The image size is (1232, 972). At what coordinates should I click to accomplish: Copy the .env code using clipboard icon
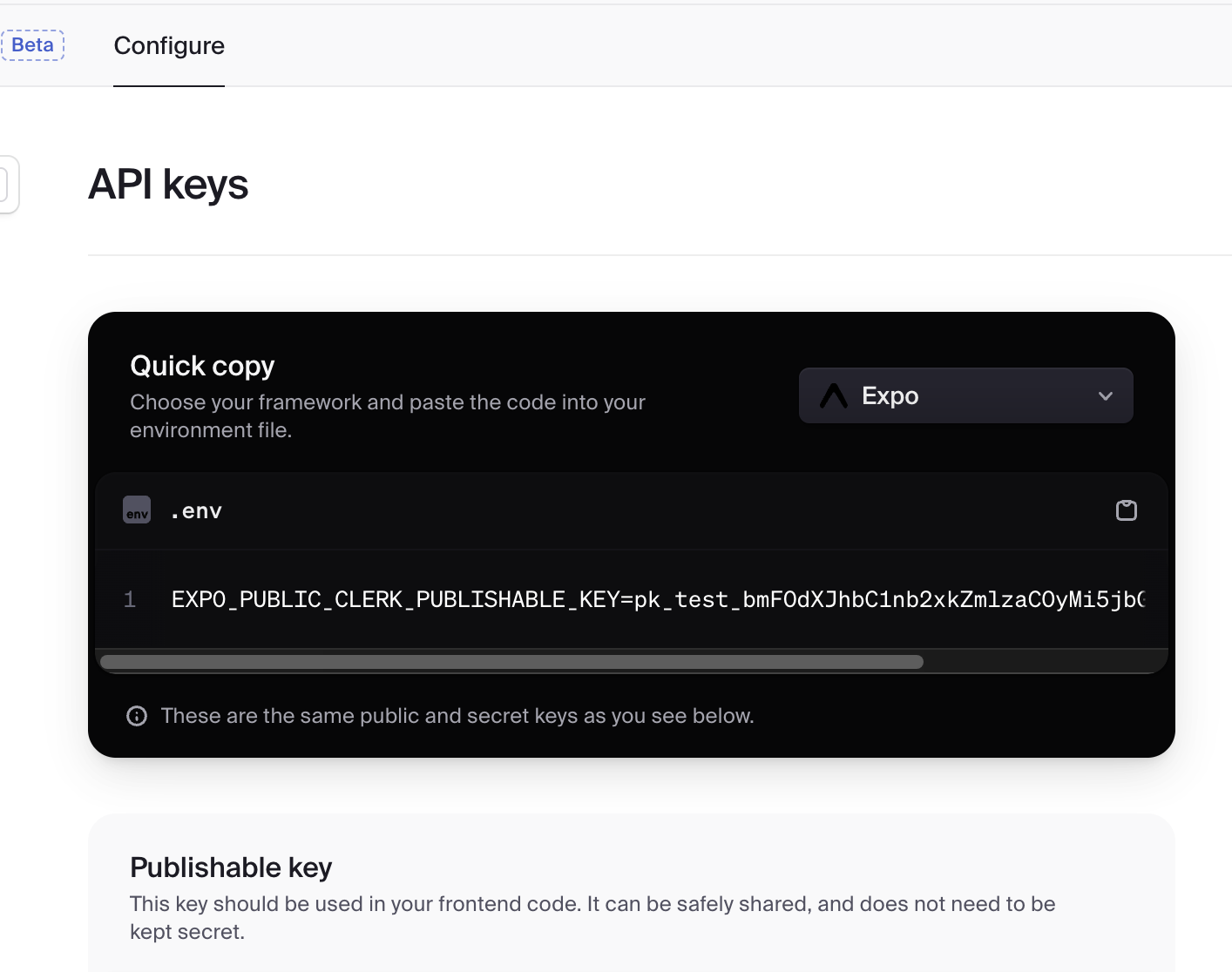click(x=1126, y=510)
